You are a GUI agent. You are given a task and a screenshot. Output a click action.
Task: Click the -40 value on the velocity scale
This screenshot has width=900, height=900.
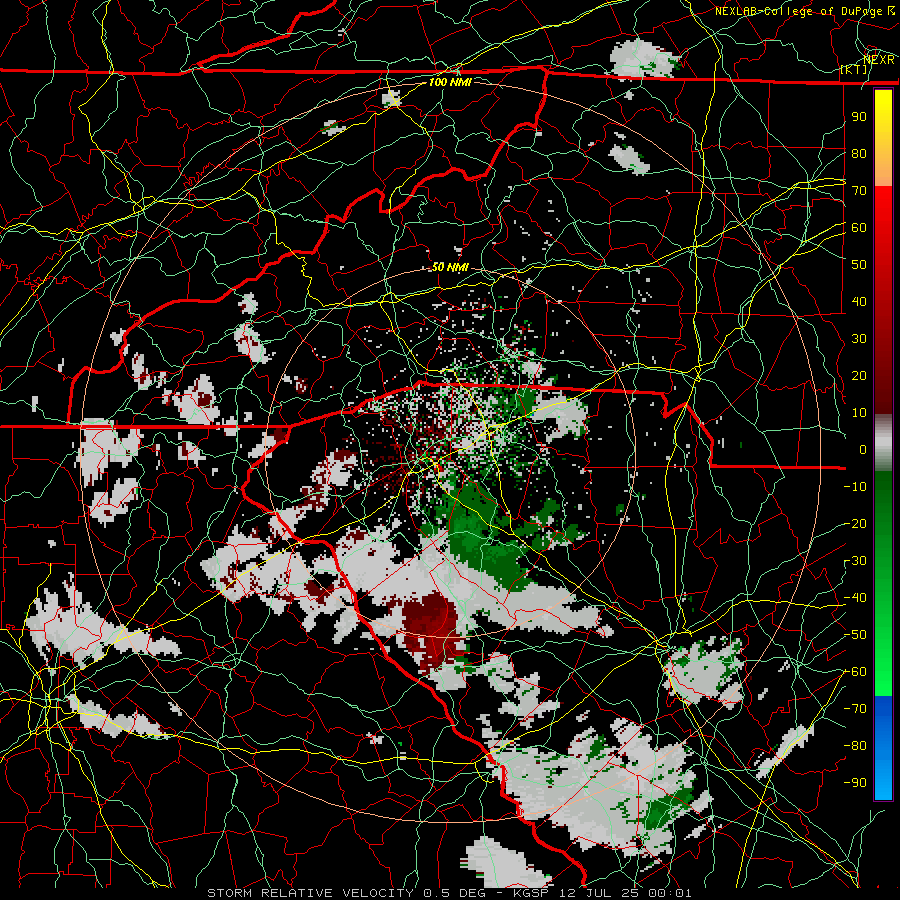[855, 598]
